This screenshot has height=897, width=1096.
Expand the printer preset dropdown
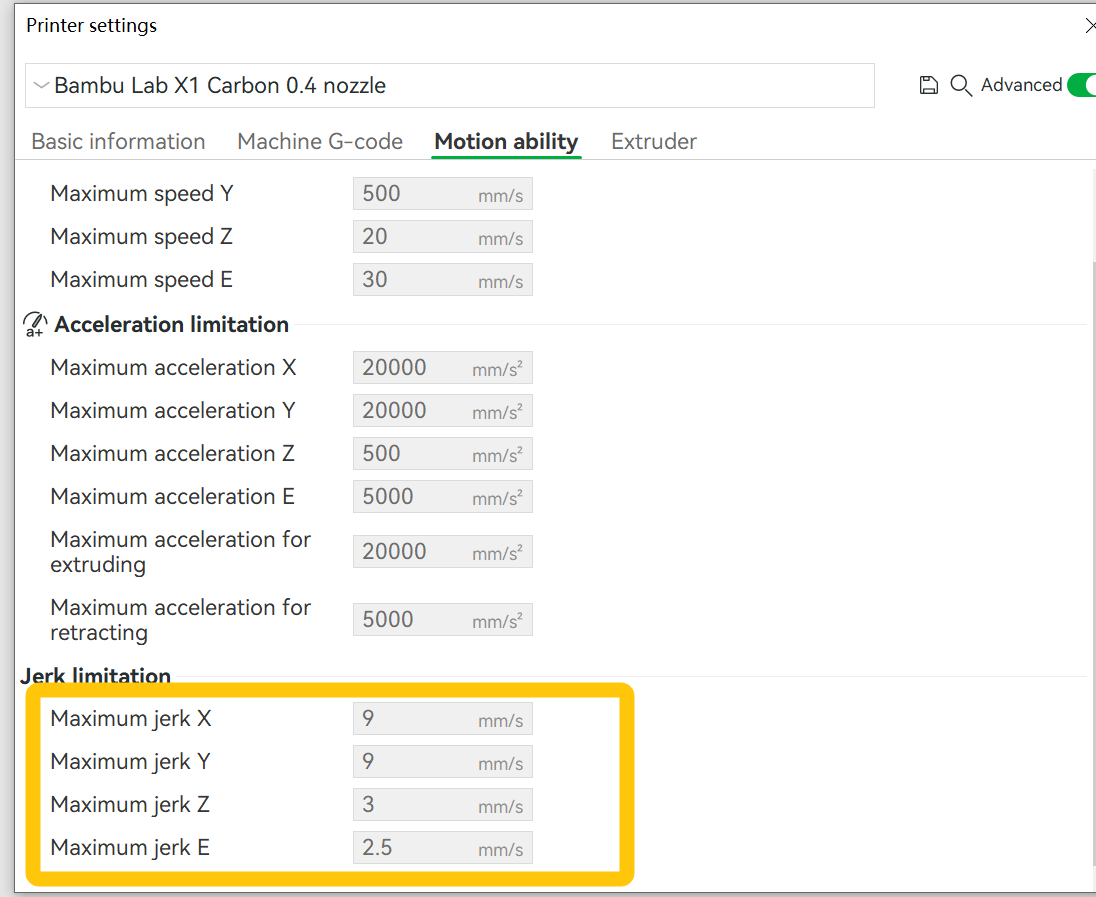[450, 85]
